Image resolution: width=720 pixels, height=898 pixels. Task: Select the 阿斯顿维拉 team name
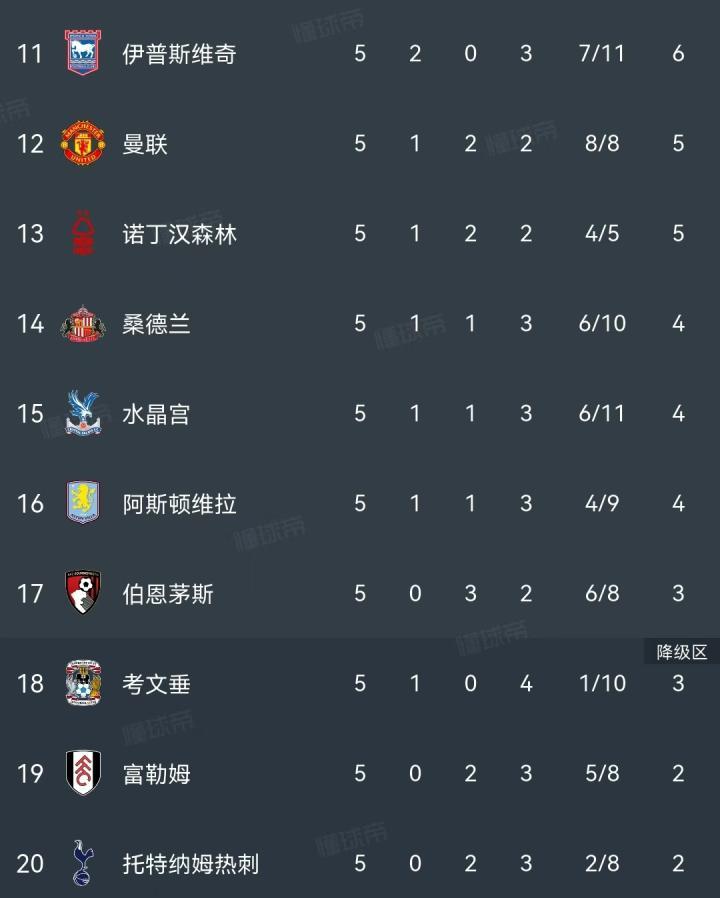179,504
